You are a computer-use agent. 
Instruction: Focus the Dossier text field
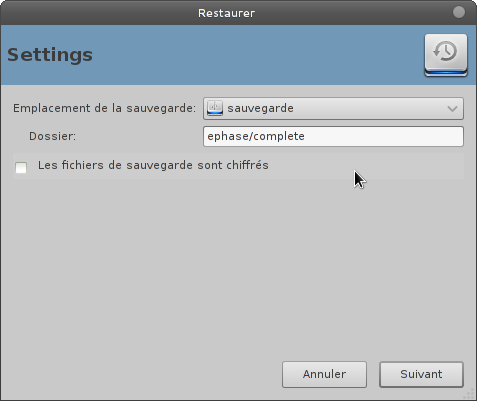333,136
